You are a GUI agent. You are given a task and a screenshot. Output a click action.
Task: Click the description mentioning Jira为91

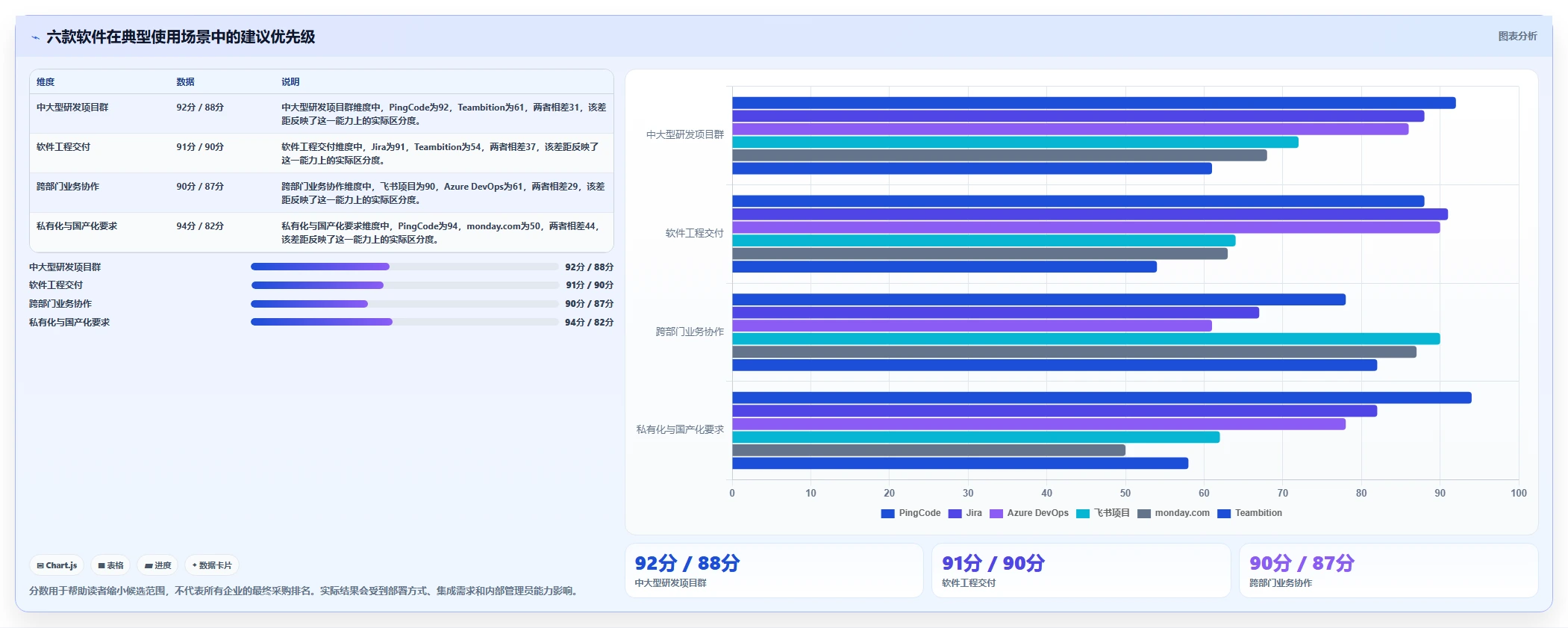[440, 154]
